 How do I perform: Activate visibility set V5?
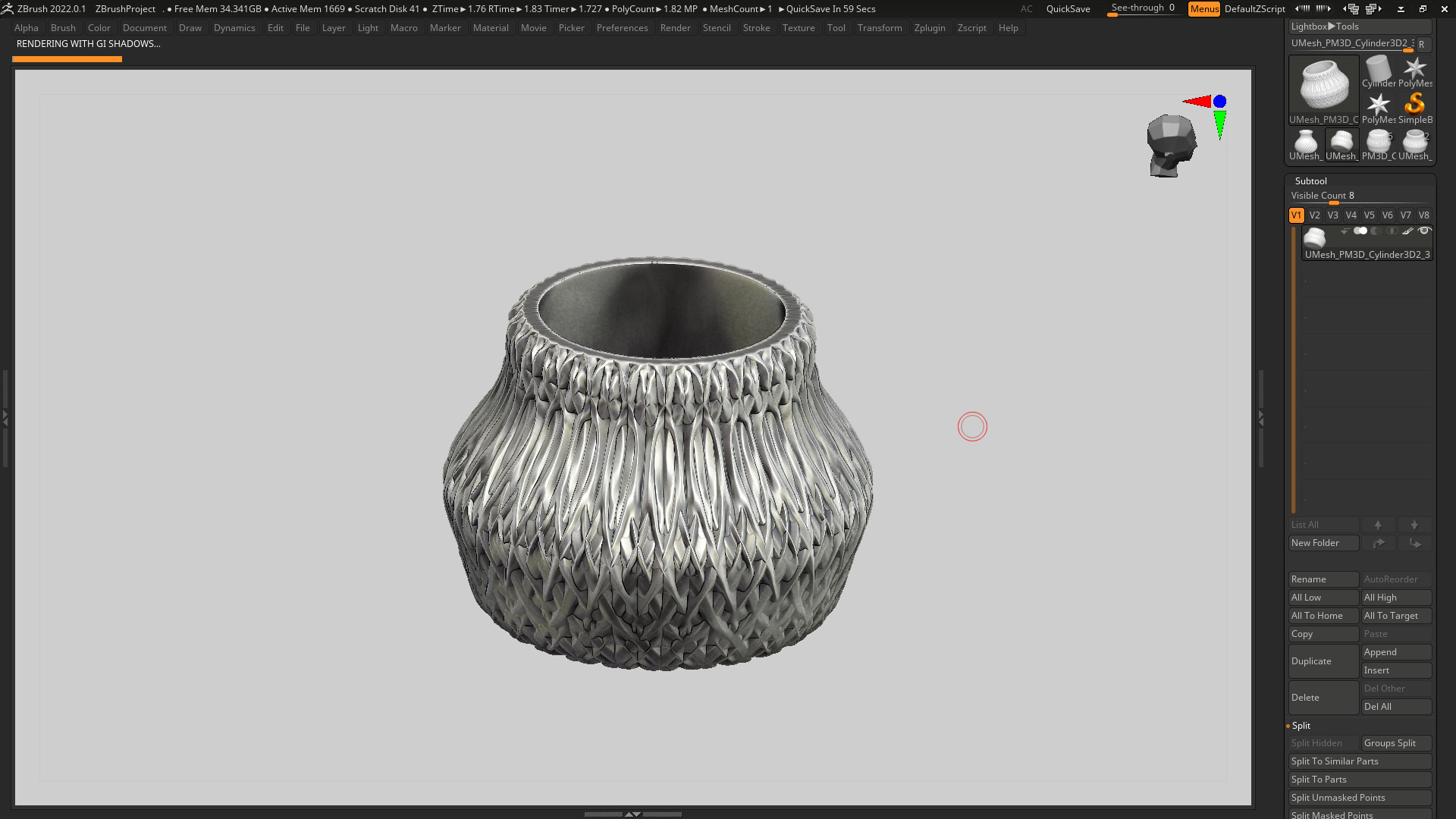(x=1369, y=215)
